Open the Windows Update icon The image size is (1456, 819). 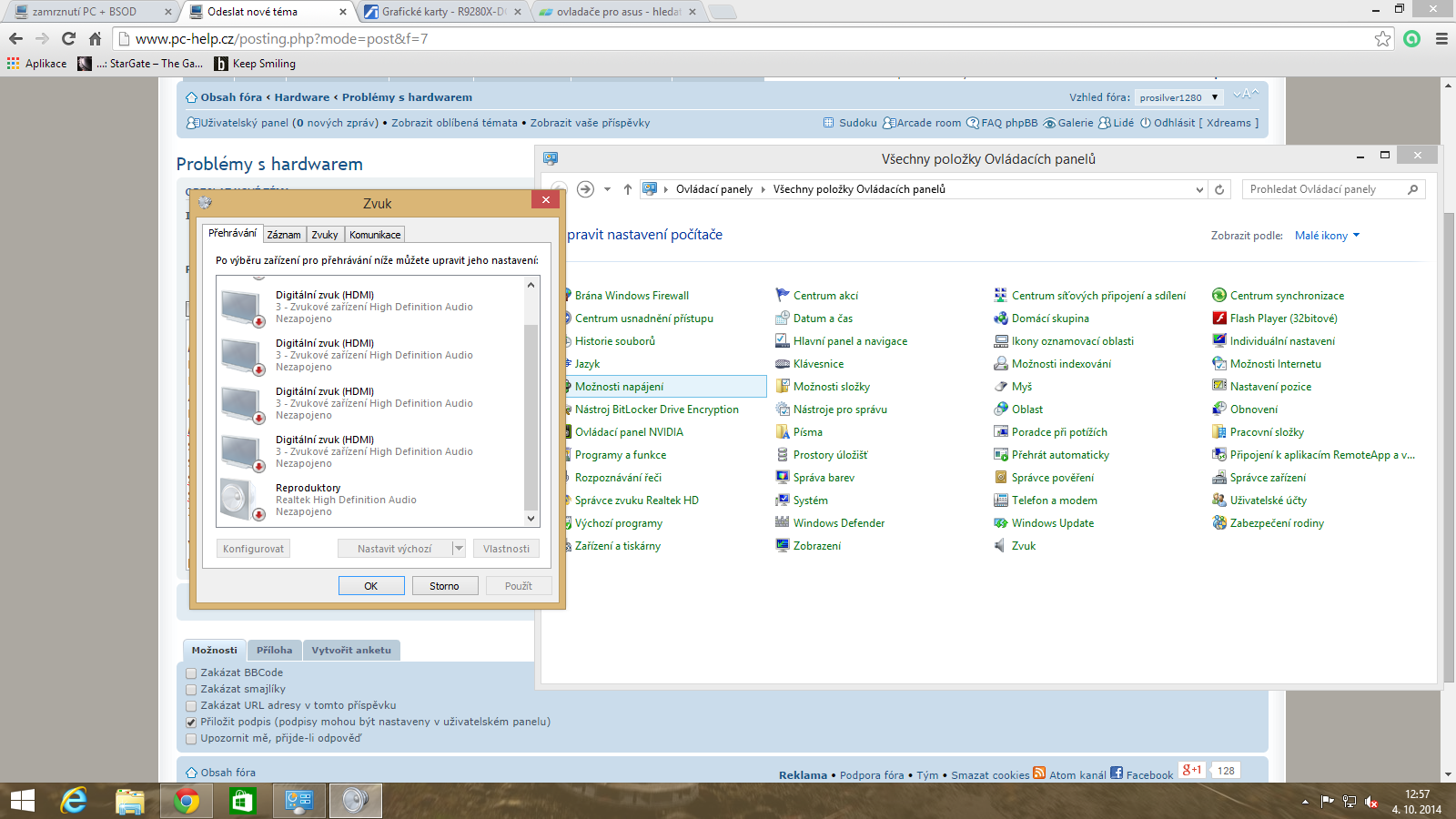1001,523
